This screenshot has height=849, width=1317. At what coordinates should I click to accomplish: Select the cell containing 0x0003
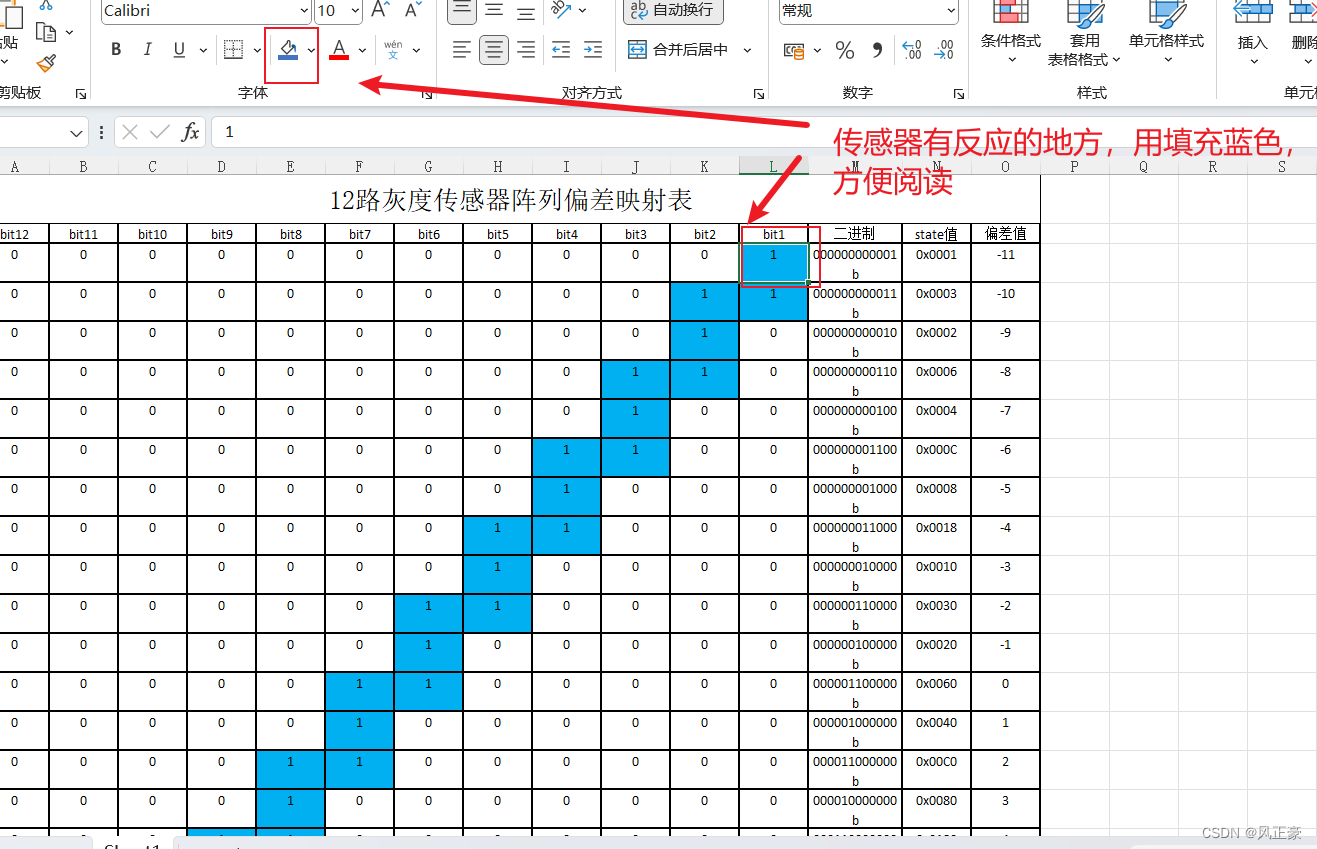(x=936, y=301)
